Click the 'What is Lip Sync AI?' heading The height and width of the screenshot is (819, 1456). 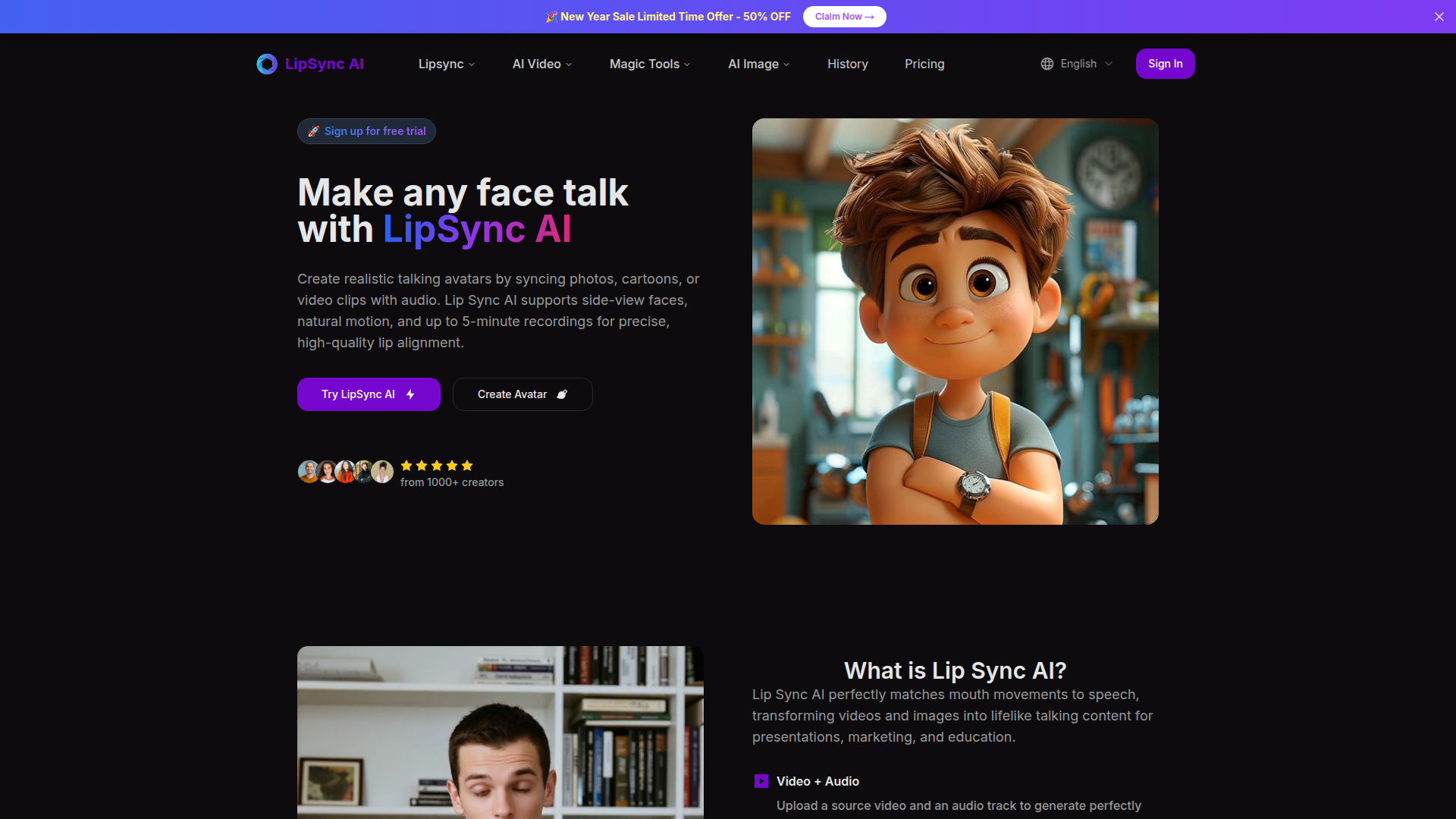955,670
